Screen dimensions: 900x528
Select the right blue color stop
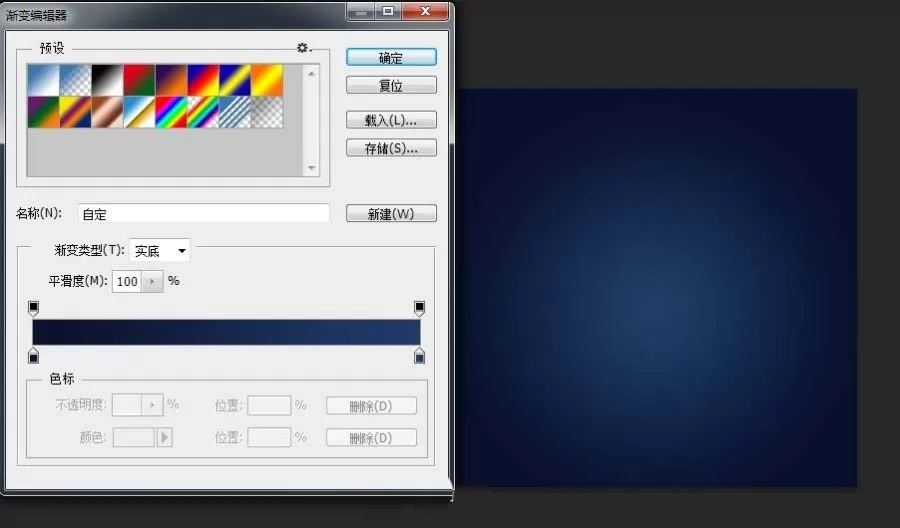pos(420,356)
